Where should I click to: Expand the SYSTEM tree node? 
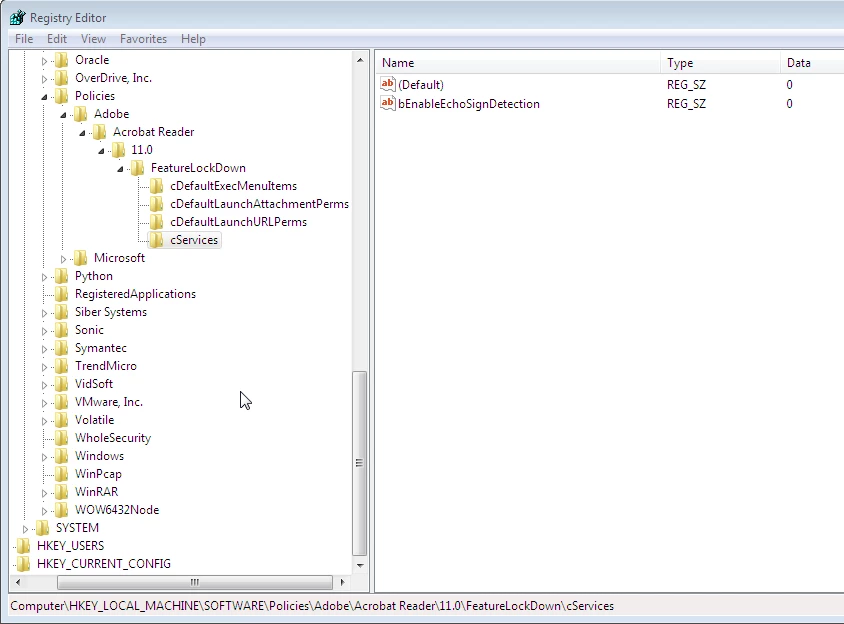[25, 529]
